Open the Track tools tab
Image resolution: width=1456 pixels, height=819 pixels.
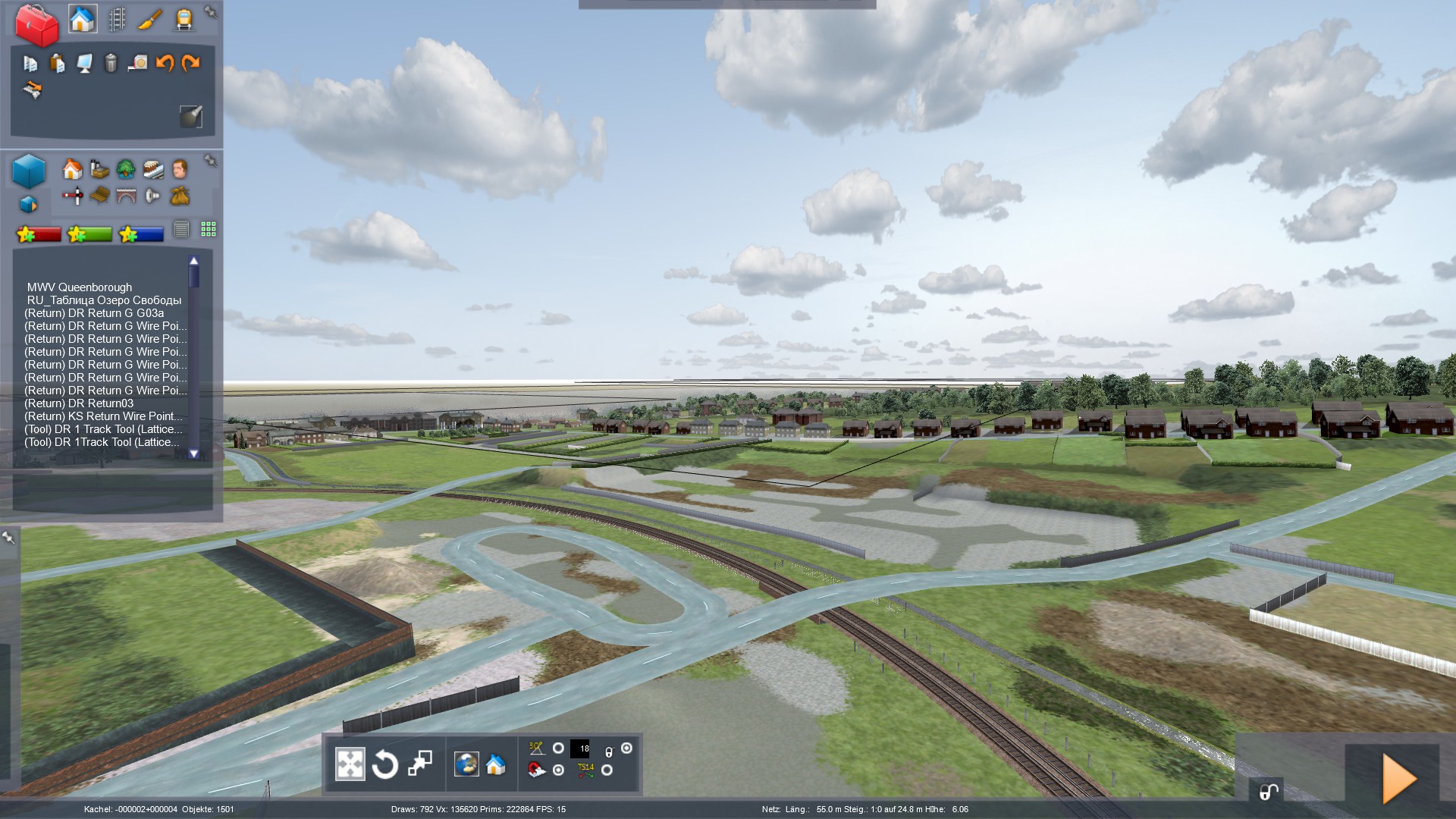[x=117, y=19]
